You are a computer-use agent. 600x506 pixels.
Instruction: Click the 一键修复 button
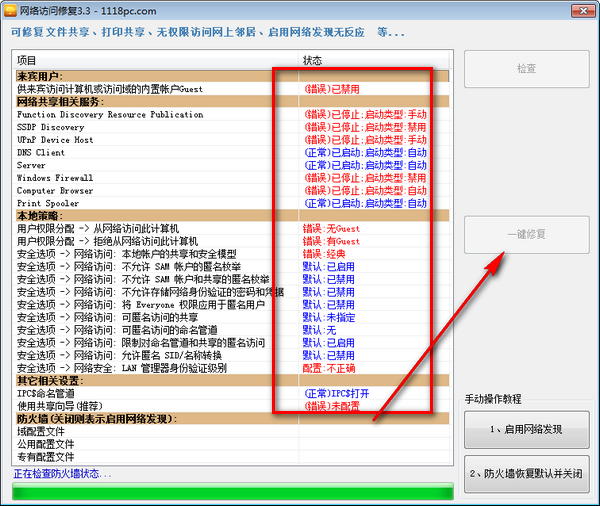pyautogui.click(x=527, y=235)
